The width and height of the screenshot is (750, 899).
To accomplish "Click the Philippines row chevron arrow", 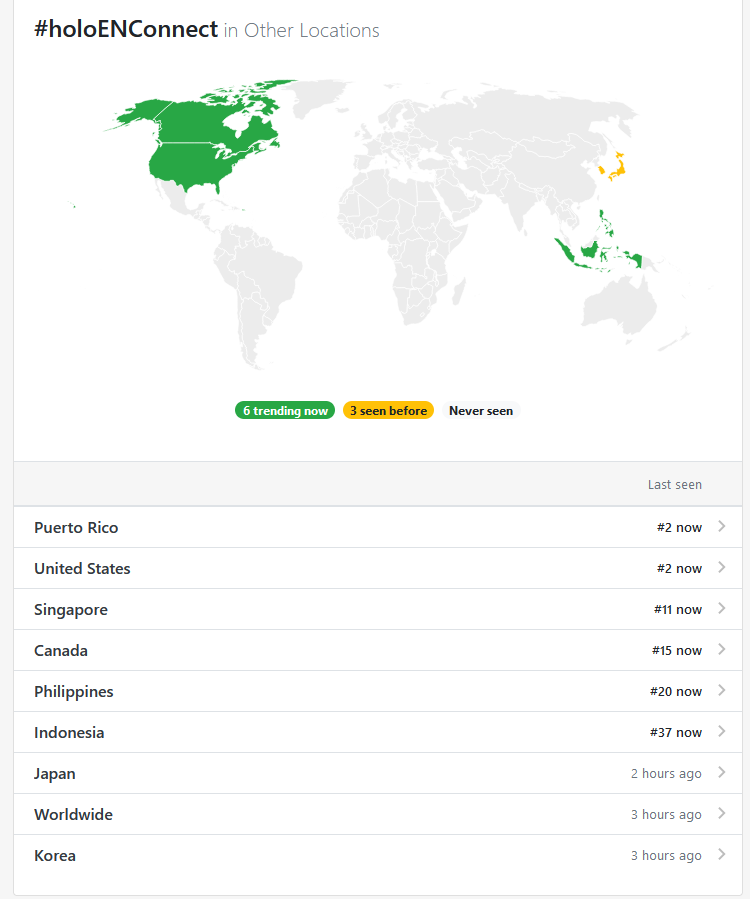I will point(722,691).
